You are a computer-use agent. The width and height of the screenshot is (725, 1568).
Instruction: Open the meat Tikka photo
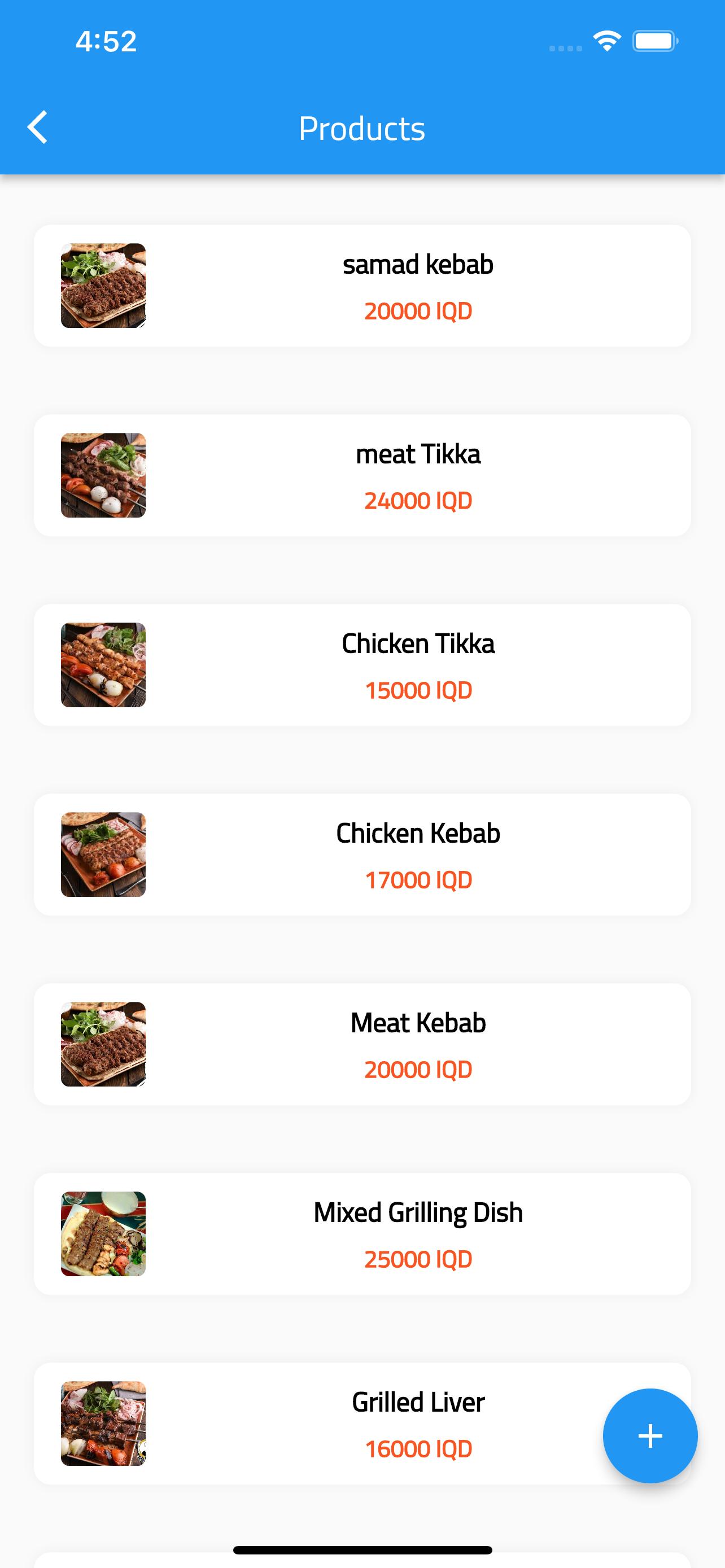pos(103,475)
